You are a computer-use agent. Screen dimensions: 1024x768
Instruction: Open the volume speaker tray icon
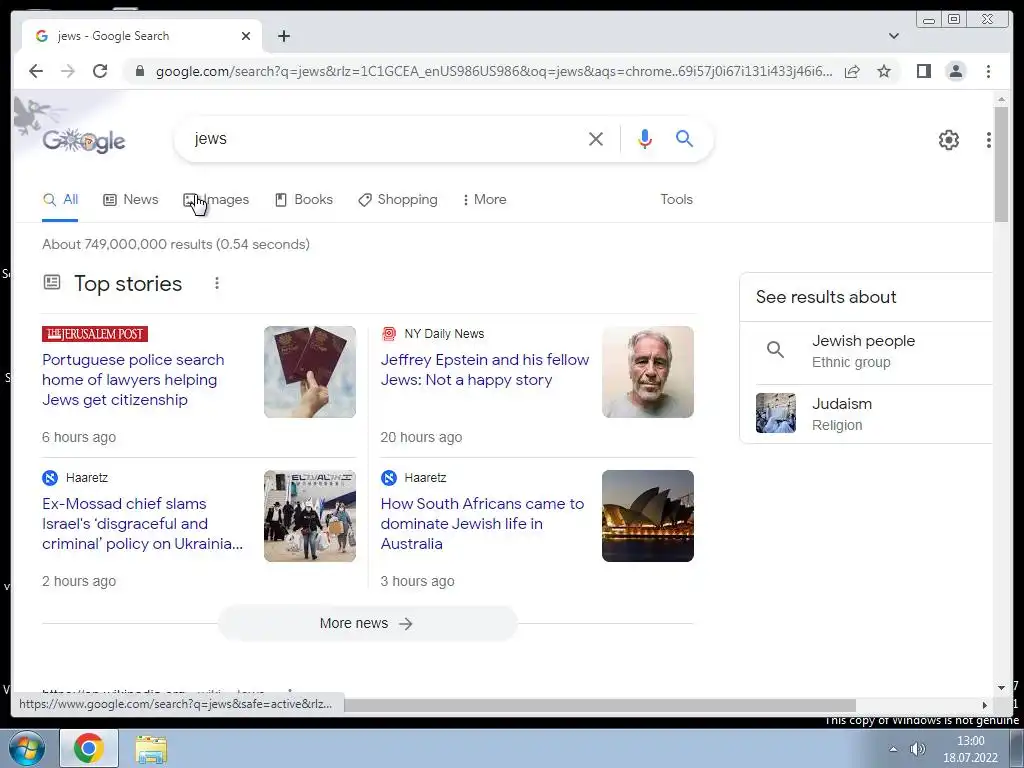click(x=918, y=749)
